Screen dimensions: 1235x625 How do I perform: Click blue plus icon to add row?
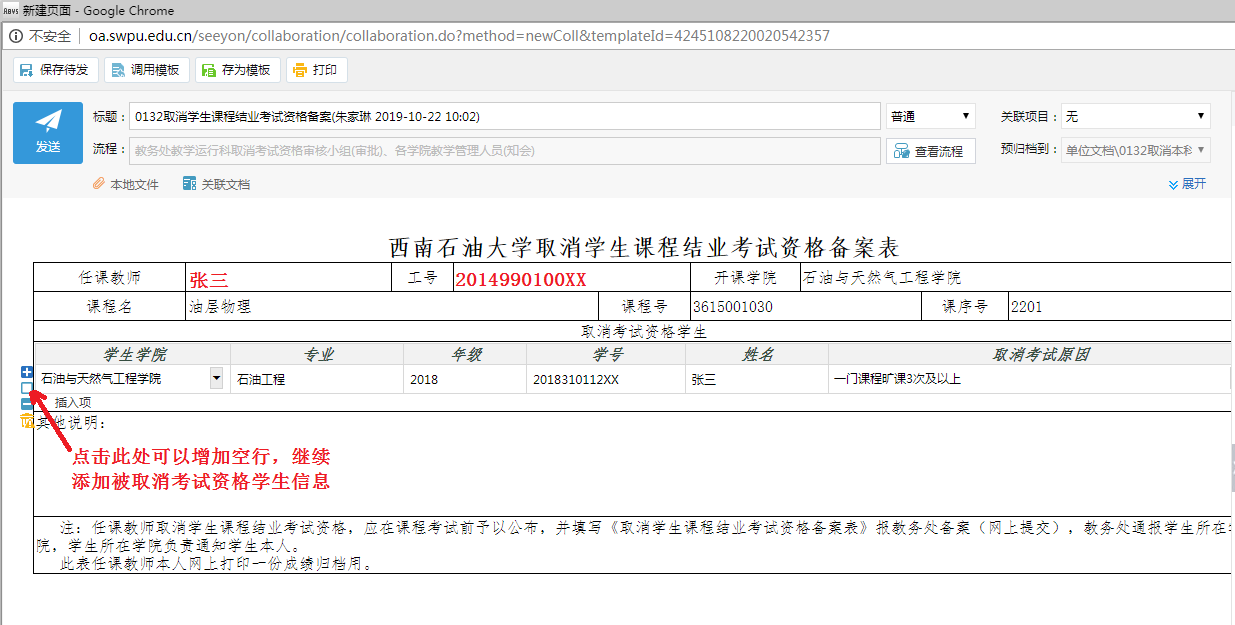[x=27, y=373]
